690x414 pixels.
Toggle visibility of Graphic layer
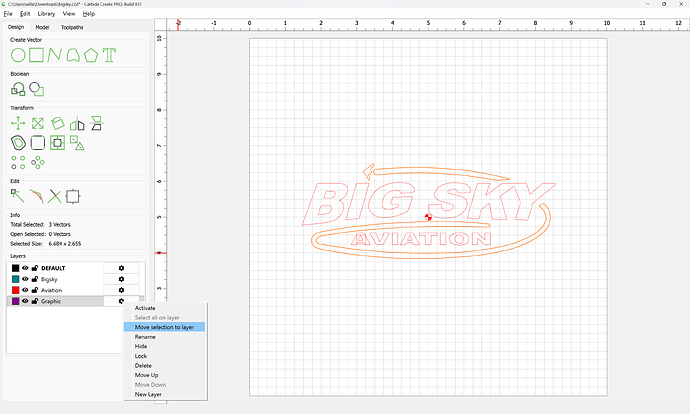25,301
